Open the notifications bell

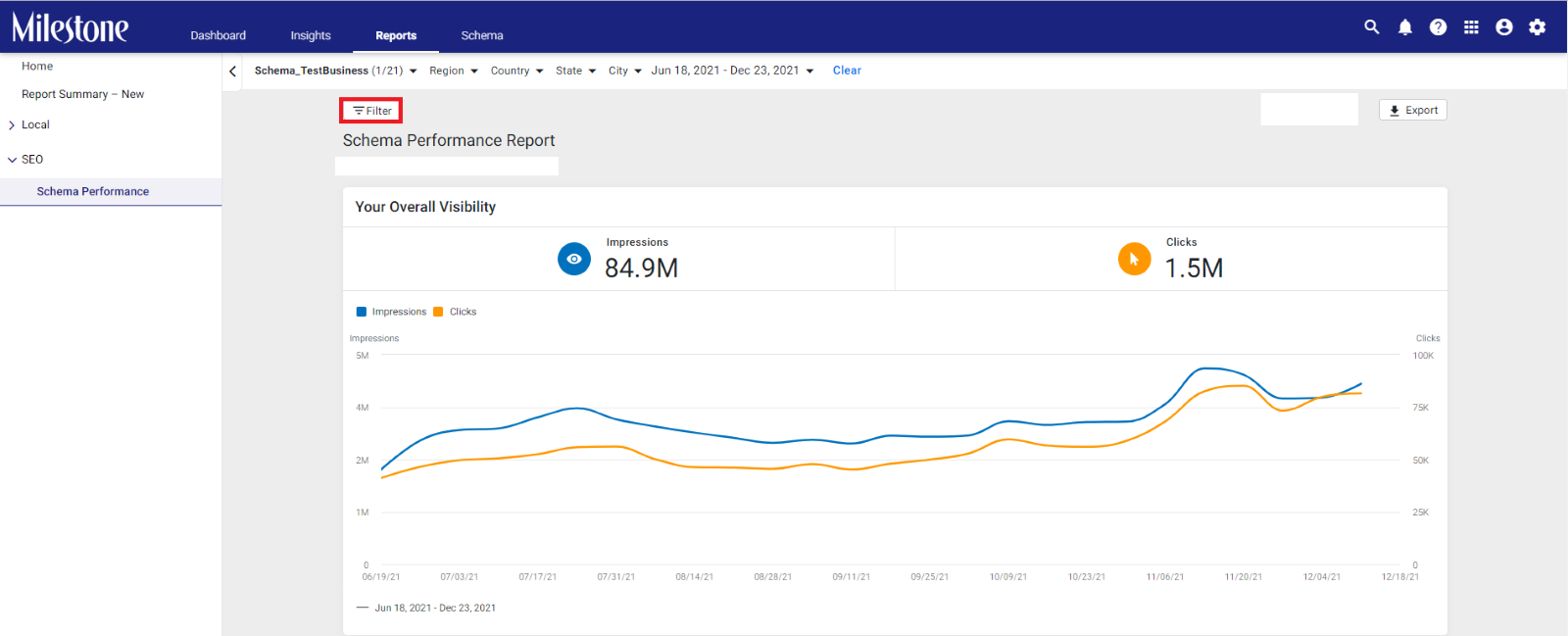coord(1405,27)
